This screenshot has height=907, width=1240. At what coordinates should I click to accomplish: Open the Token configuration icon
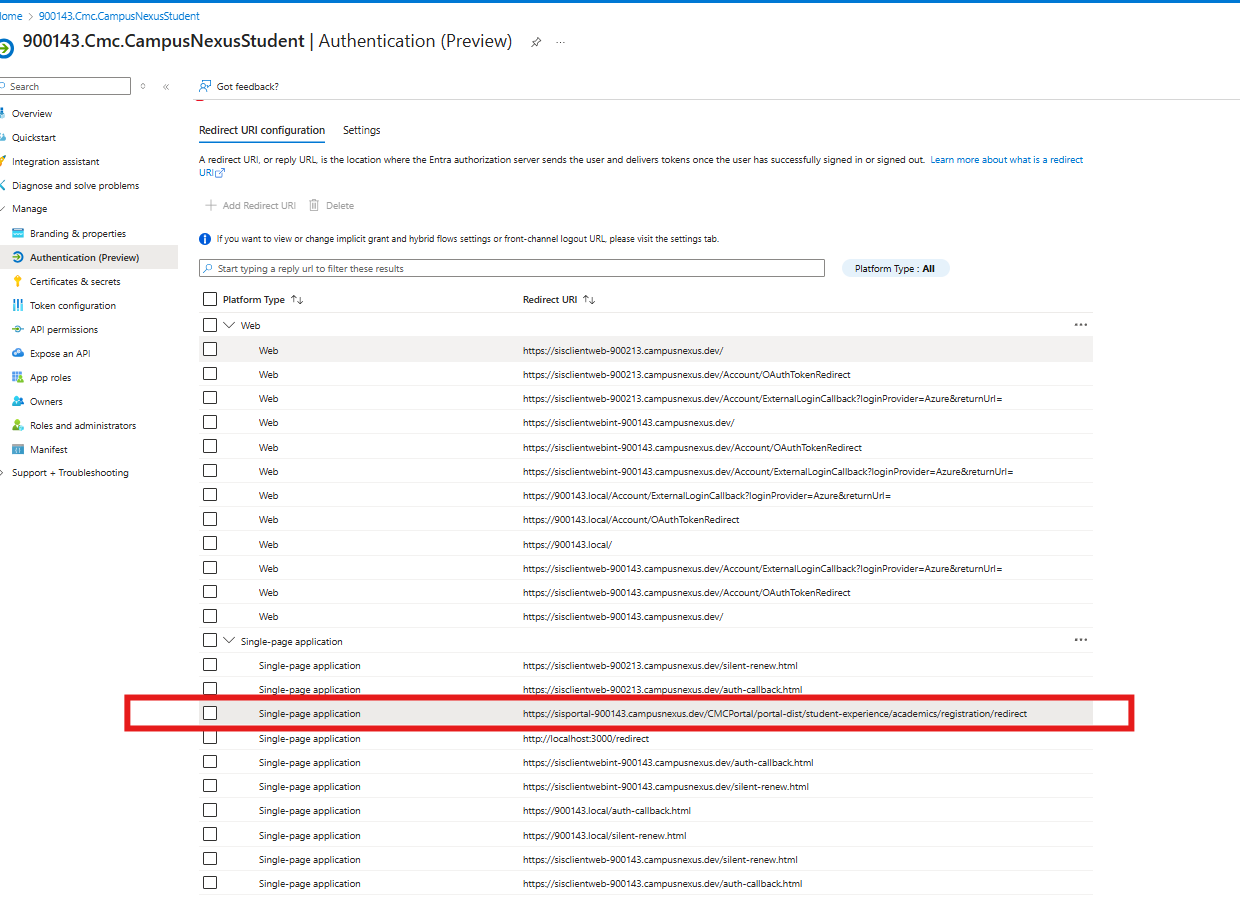point(18,305)
